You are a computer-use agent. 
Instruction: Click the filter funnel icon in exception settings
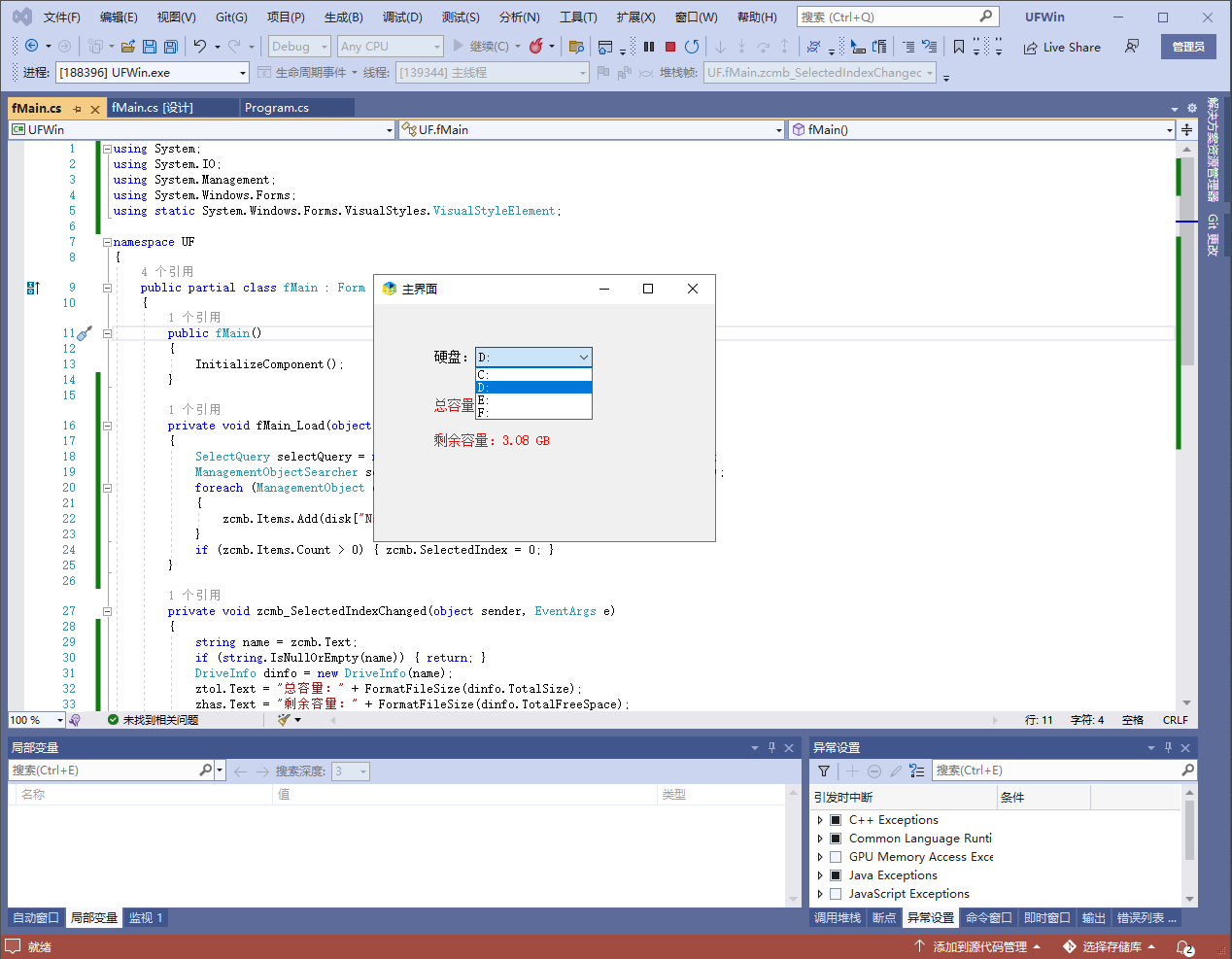pos(824,771)
